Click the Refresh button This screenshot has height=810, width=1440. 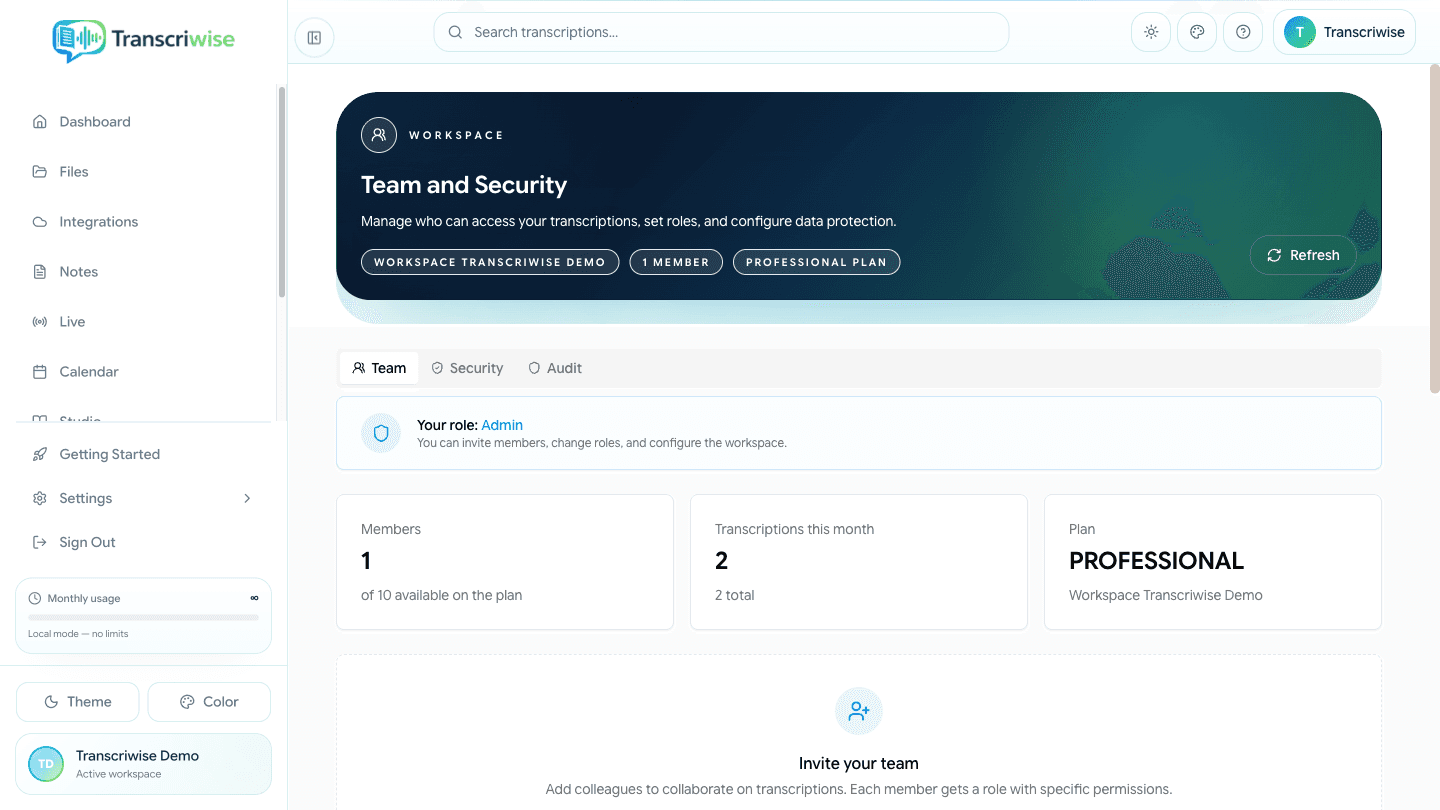(1303, 255)
